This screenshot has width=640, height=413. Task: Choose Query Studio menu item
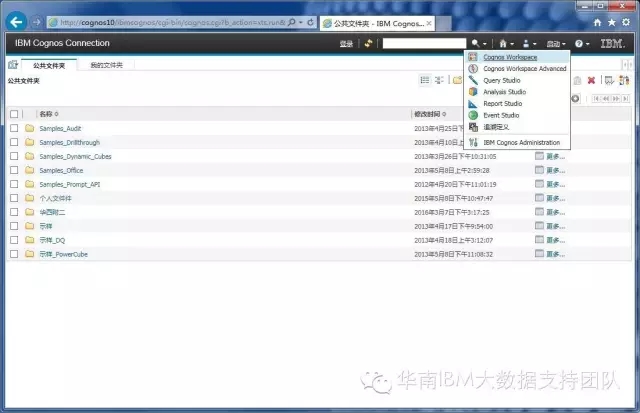(502, 80)
